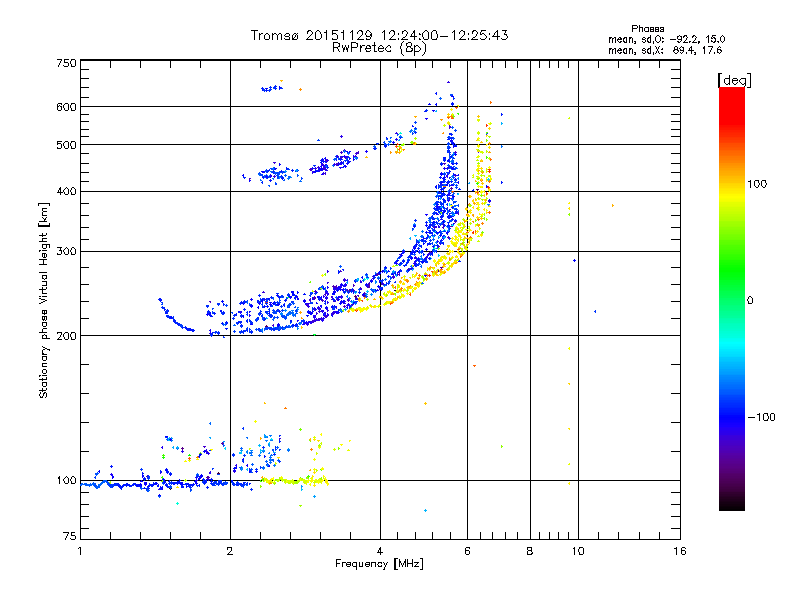This screenshot has width=800, height=600.
Task: Click the plot title 'Tromsø 20151129 12:24:00-12:25:43'
Action: (379, 35)
